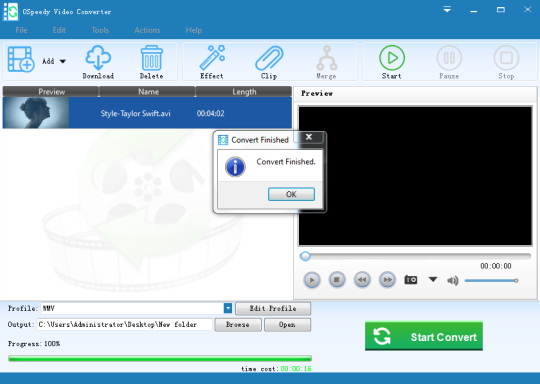The image size is (540, 384).
Task: Select Style-Taylor Swift.avi file name
Action: tap(135, 114)
